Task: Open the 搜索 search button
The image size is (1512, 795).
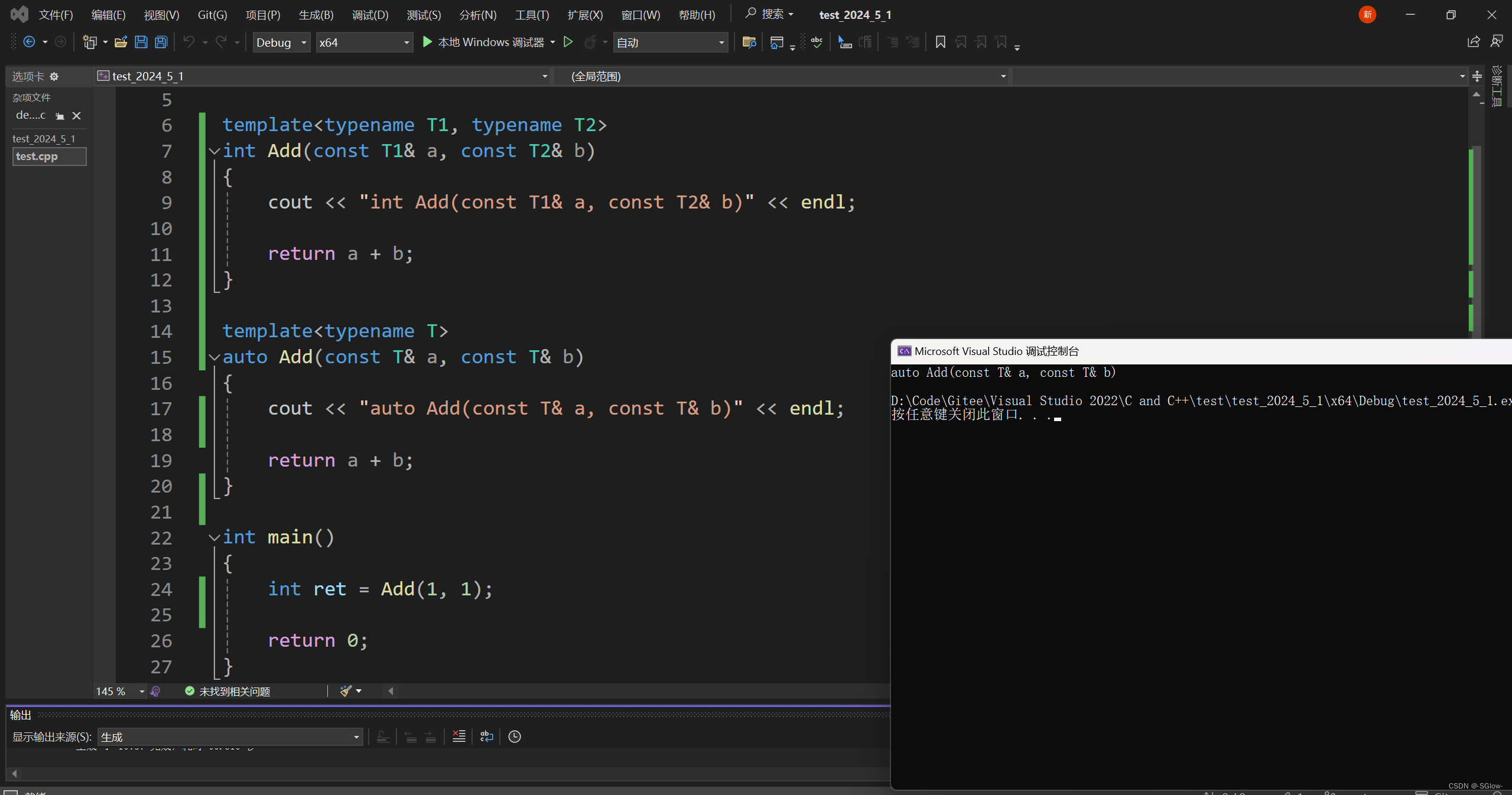Action: (x=769, y=14)
